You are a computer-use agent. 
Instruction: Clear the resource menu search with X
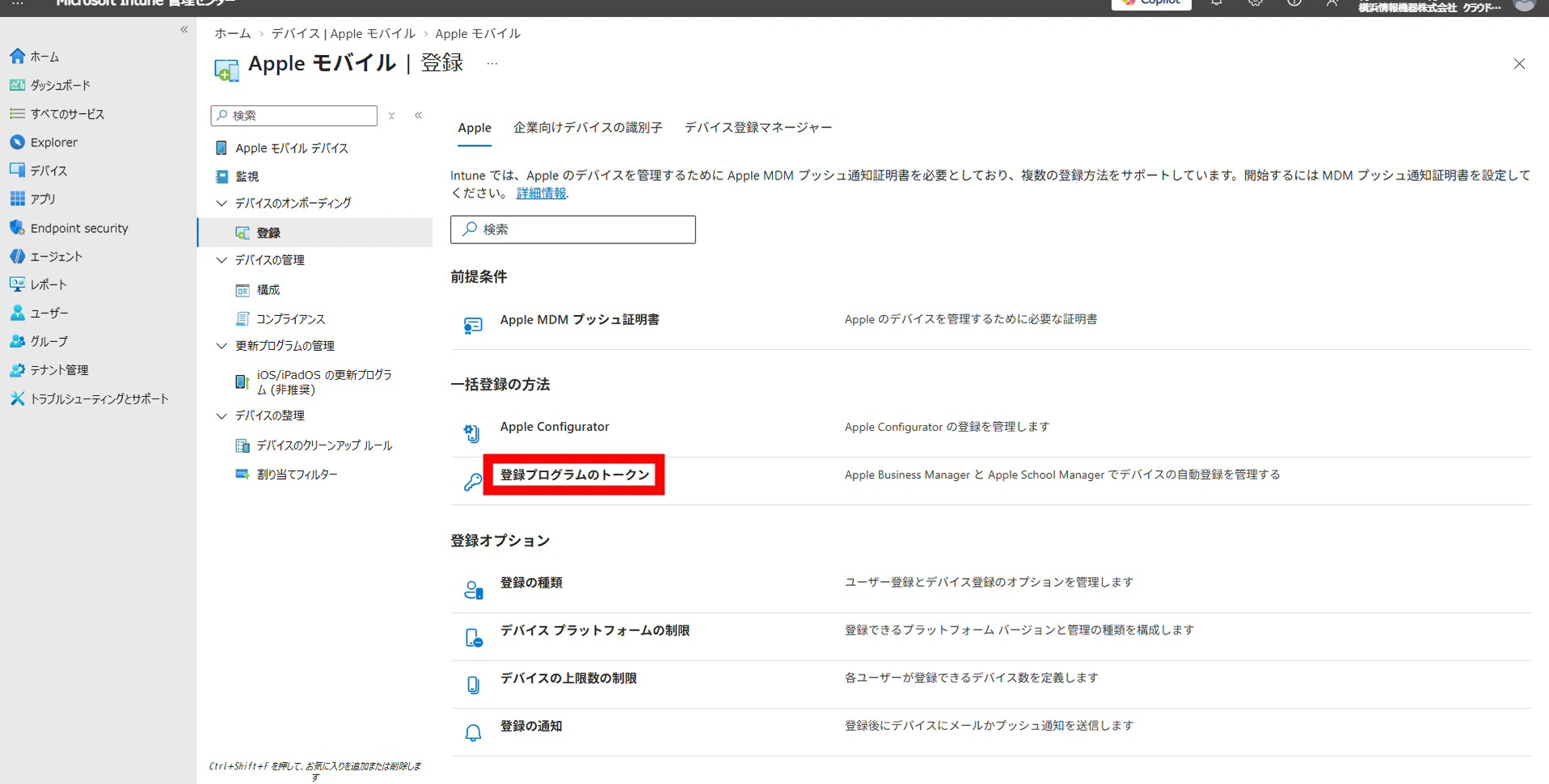pyautogui.click(x=391, y=116)
